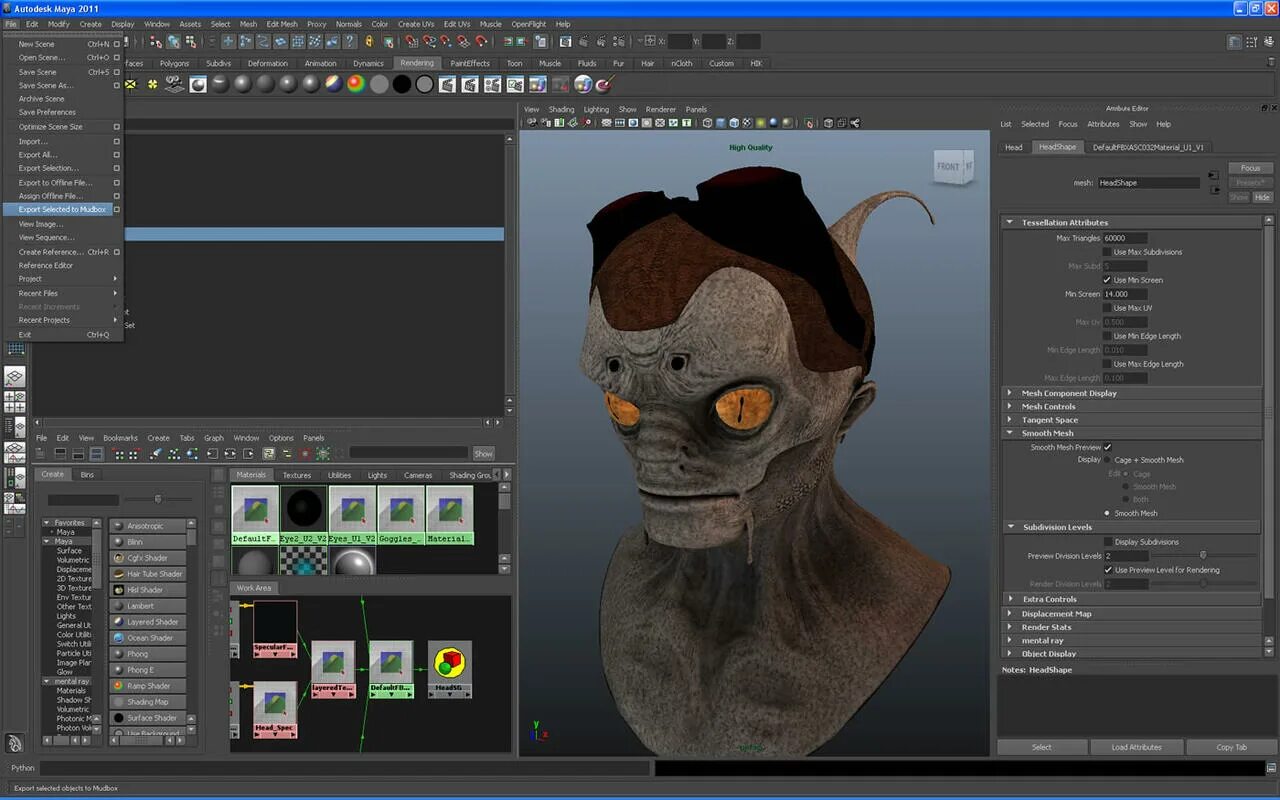The image size is (1280, 800).
Task: Click the HeadSG shading group node
Action: (x=450, y=669)
